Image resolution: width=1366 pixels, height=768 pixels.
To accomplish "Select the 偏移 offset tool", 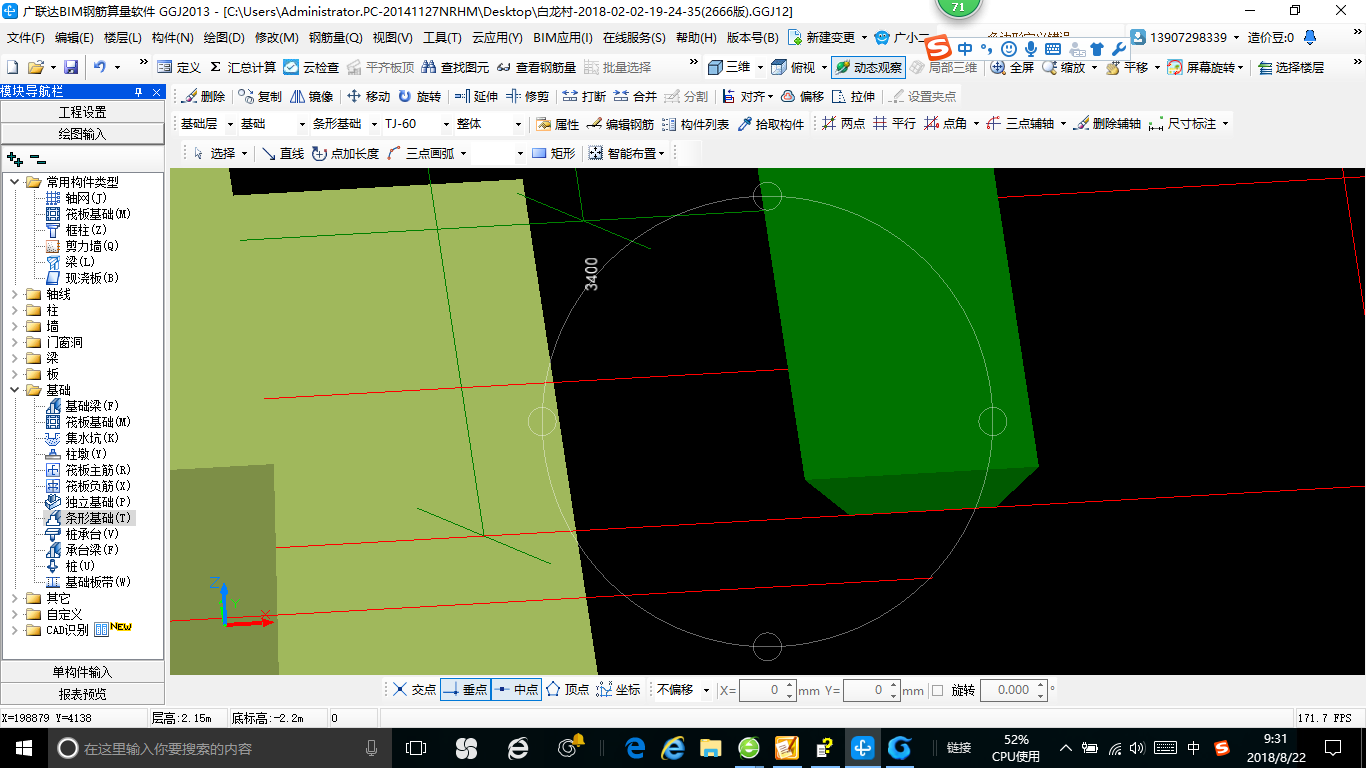I will [x=802, y=96].
